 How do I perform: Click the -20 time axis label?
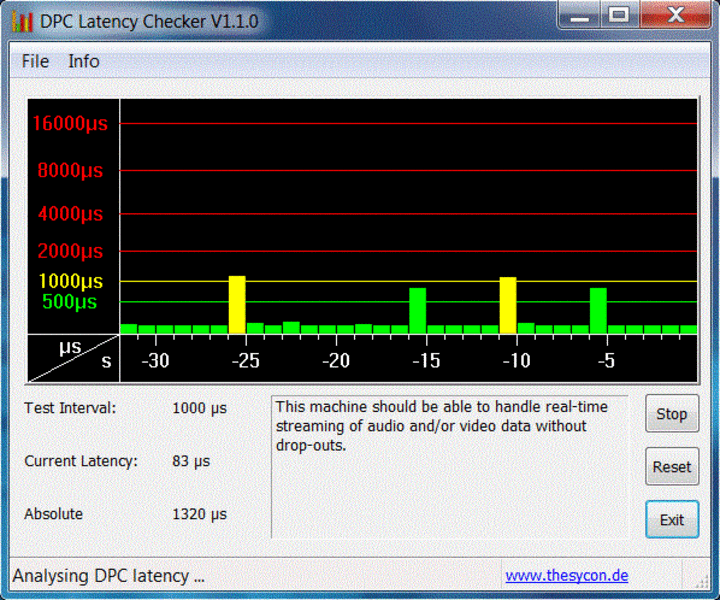336,361
